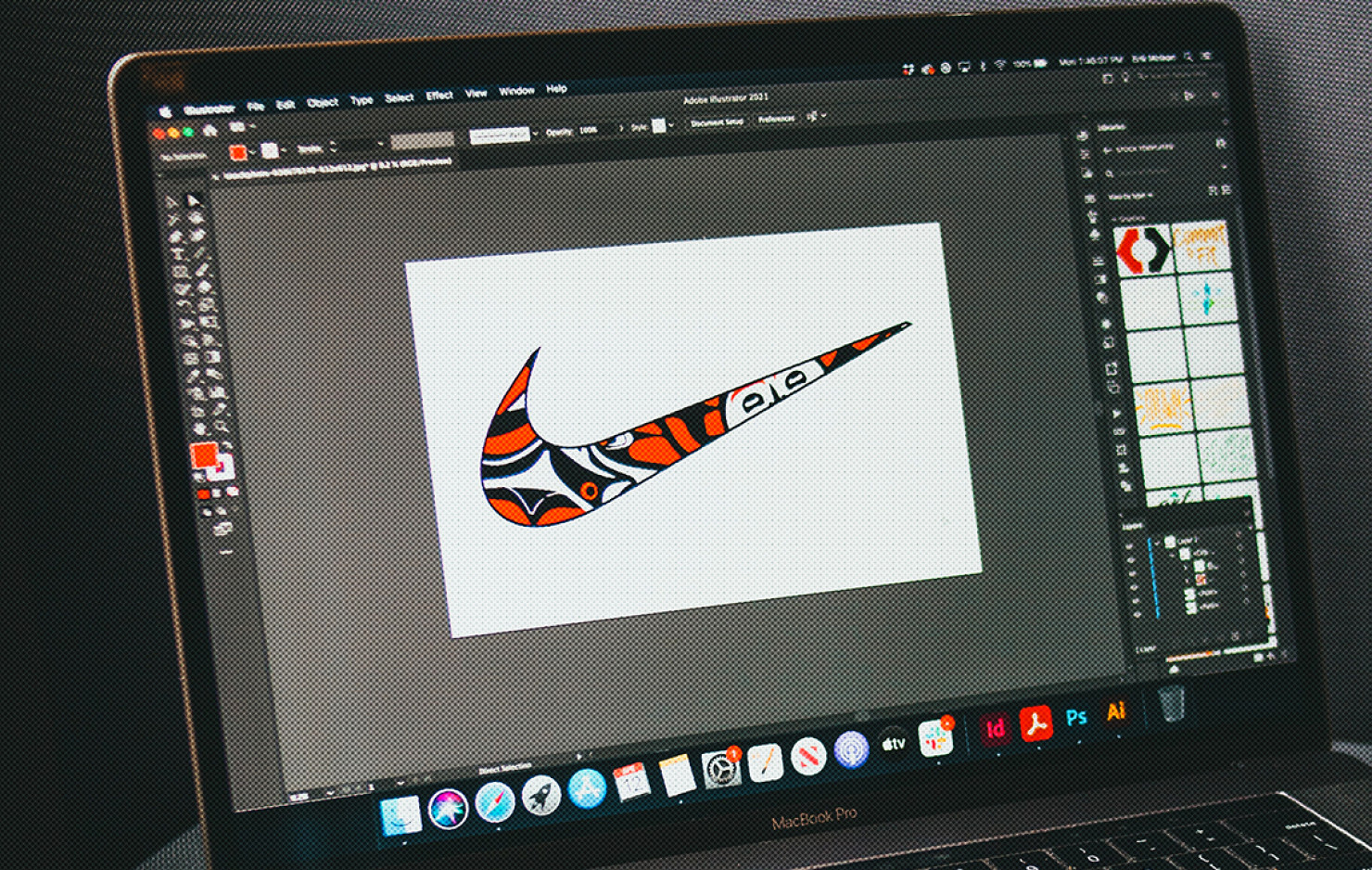Open Adobe Acrobat in the dock

click(1035, 723)
